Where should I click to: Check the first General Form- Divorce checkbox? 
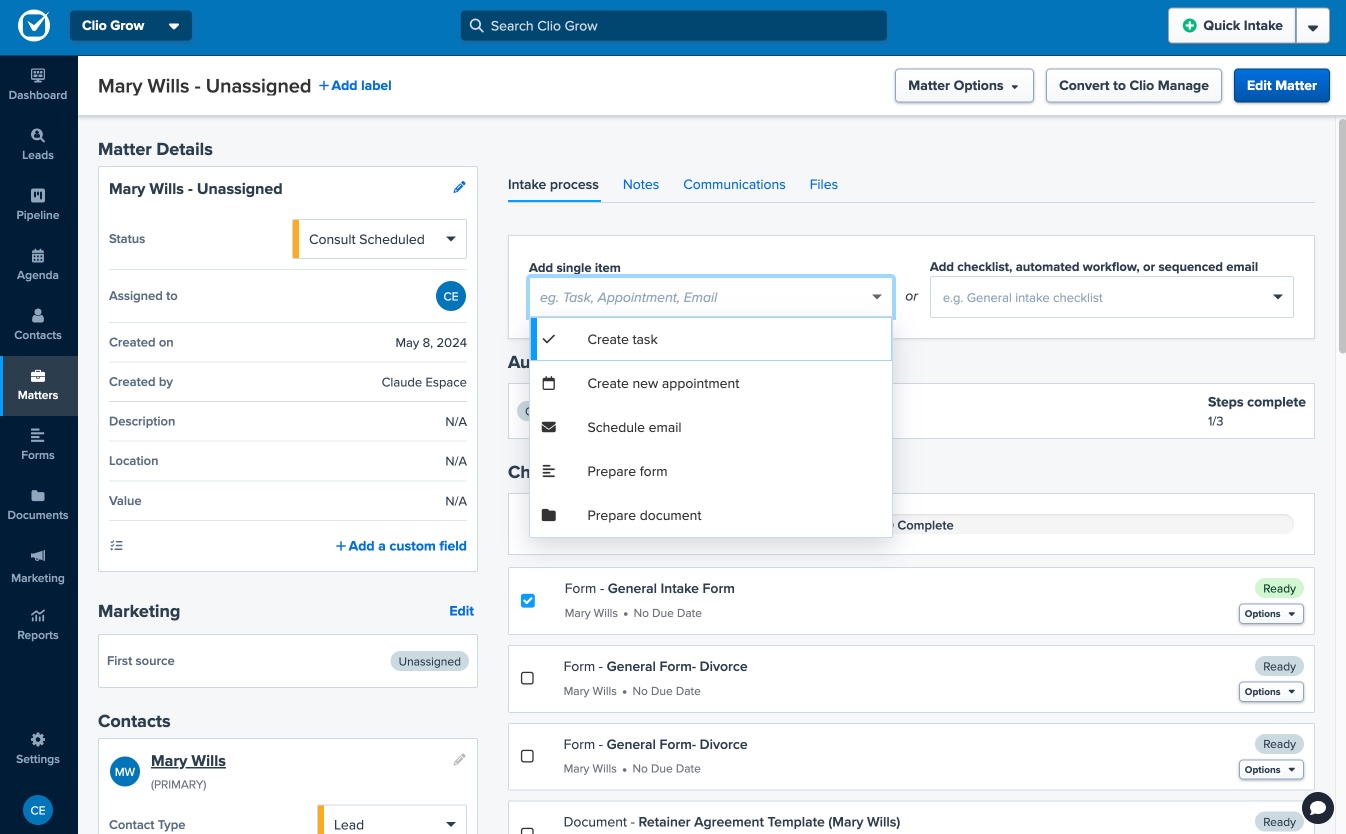[528, 678]
